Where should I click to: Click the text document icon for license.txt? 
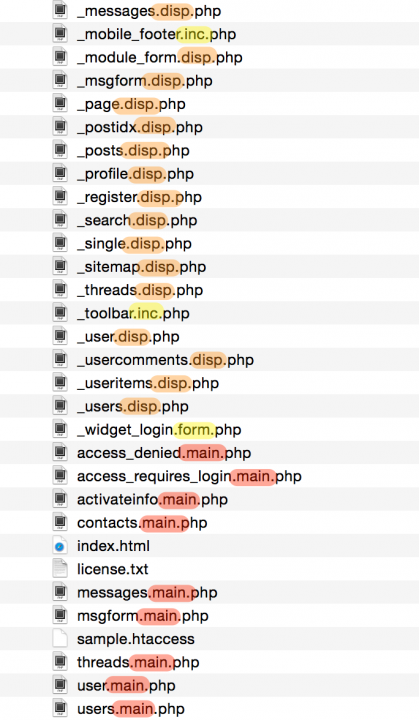tap(60, 569)
